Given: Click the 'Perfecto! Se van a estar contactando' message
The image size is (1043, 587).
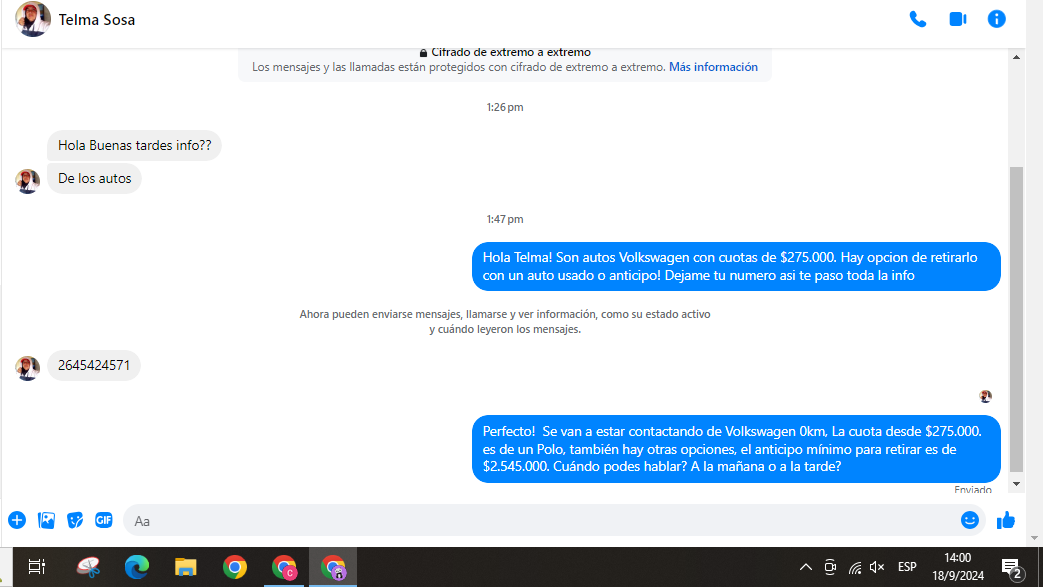Looking at the screenshot, I should (x=736, y=449).
